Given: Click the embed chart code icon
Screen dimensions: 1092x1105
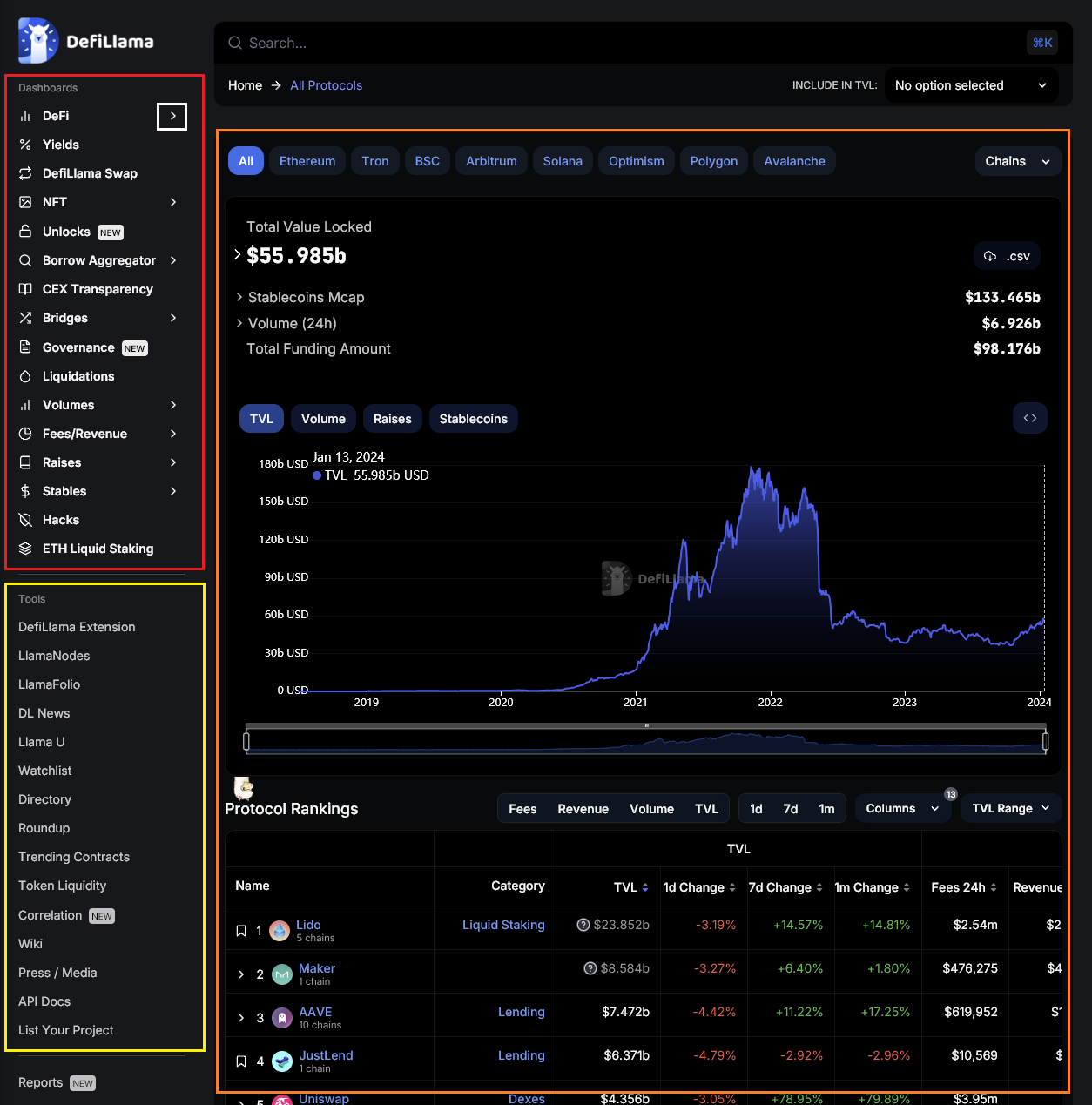Looking at the screenshot, I should pyautogui.click(x=1030, y=418).
